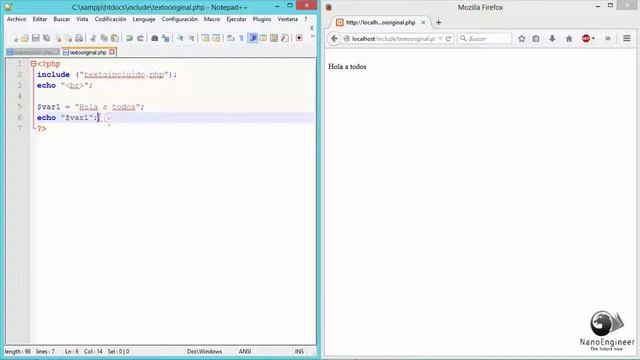Click the red Adblock Plus icon
This screenshot has height=360, width=640.
point(586,39)
